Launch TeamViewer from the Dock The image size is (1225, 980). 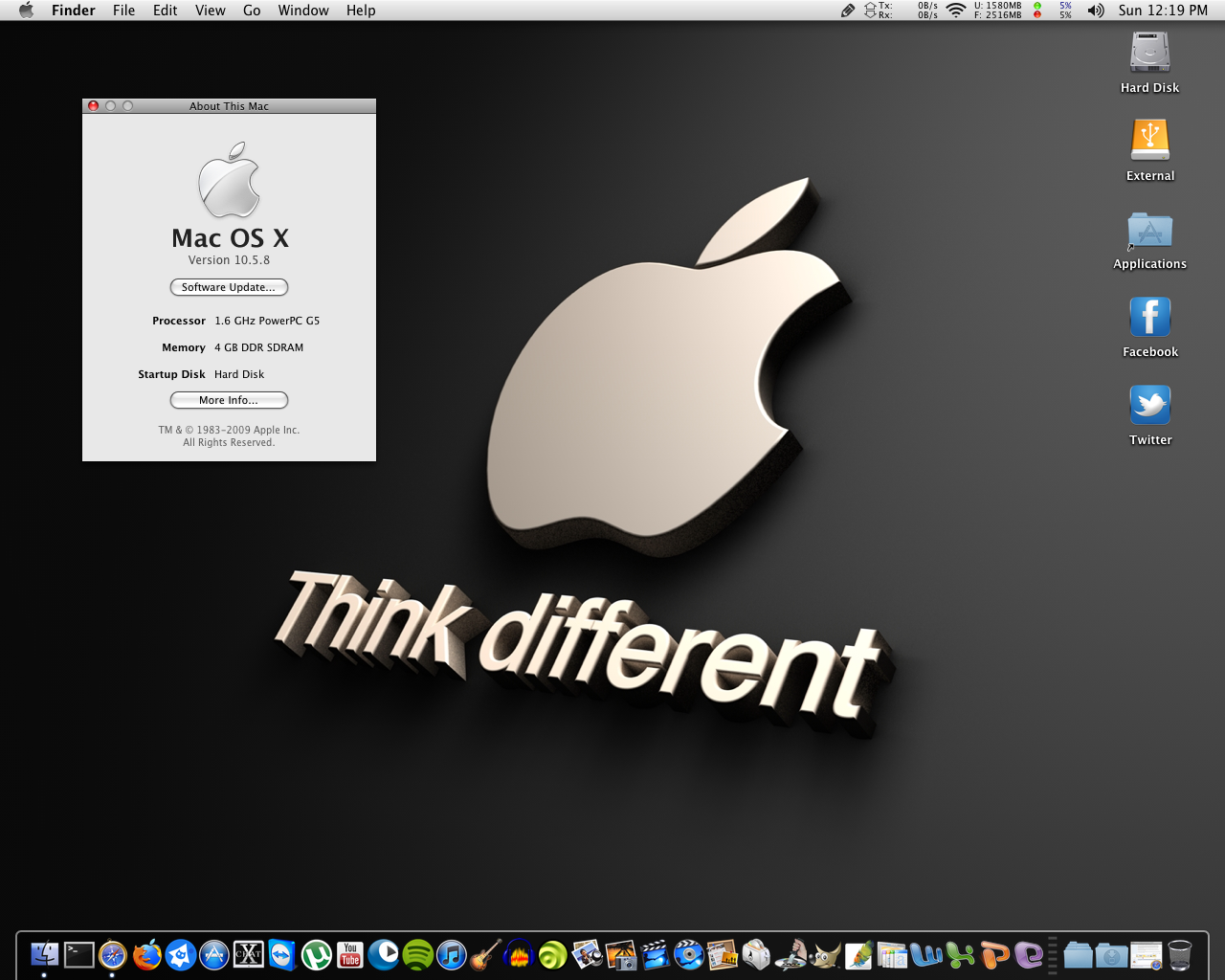(282, 954)
